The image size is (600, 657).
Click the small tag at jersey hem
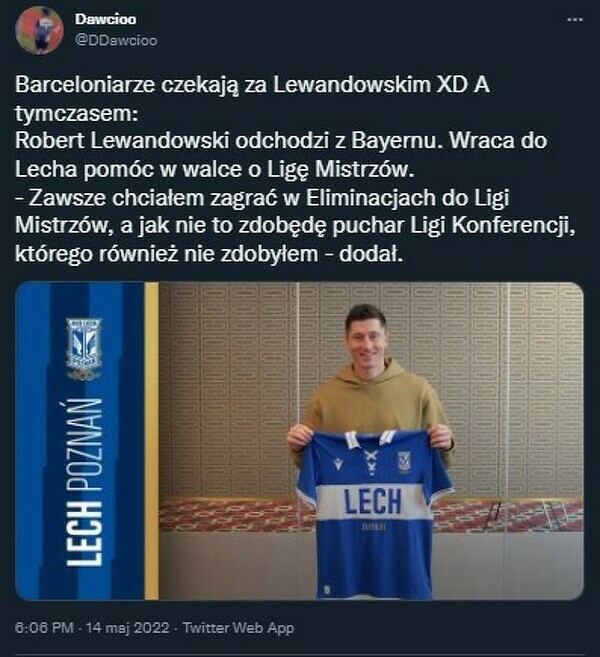pos(327,590)
